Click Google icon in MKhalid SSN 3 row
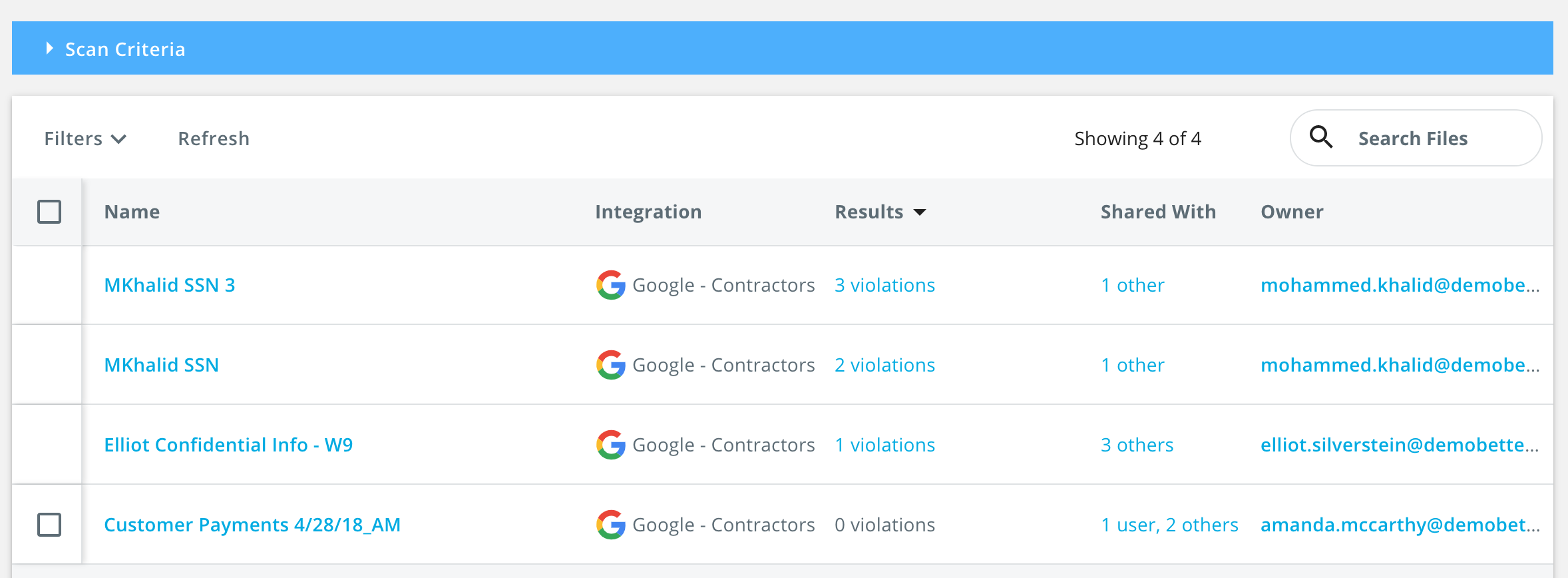The width and height of the screenshot is (1568, 578). (610, 285)
